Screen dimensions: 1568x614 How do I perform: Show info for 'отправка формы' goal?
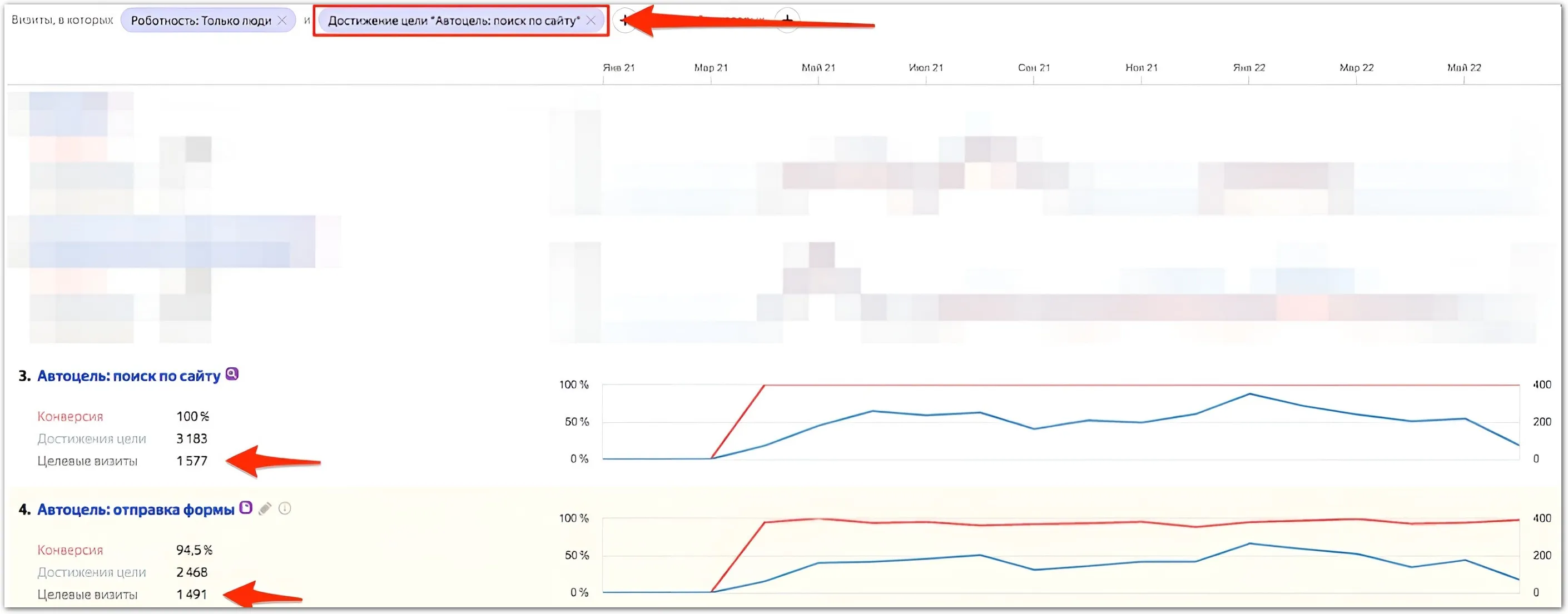285,508
